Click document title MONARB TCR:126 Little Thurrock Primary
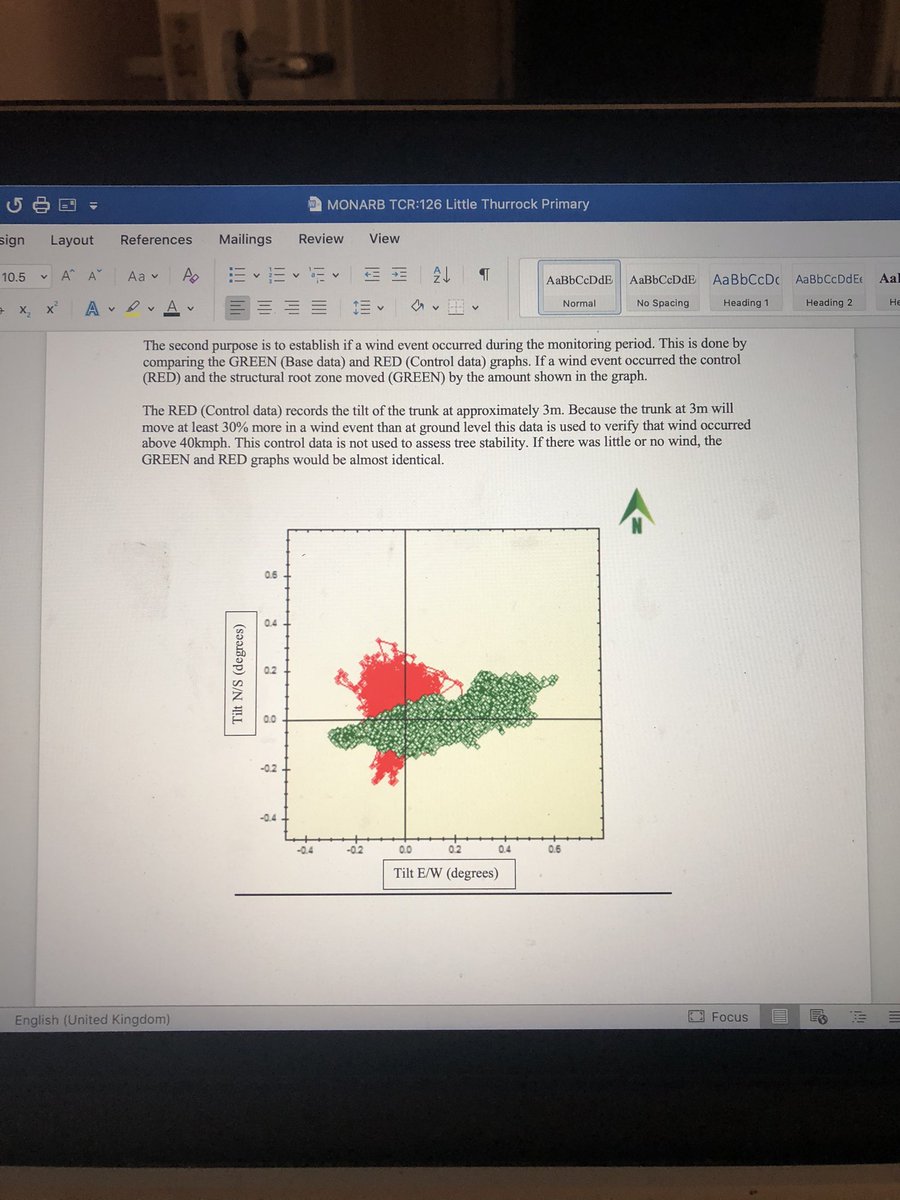Image resolution: width=900 pixels, height=1200 pixels. 458,204
